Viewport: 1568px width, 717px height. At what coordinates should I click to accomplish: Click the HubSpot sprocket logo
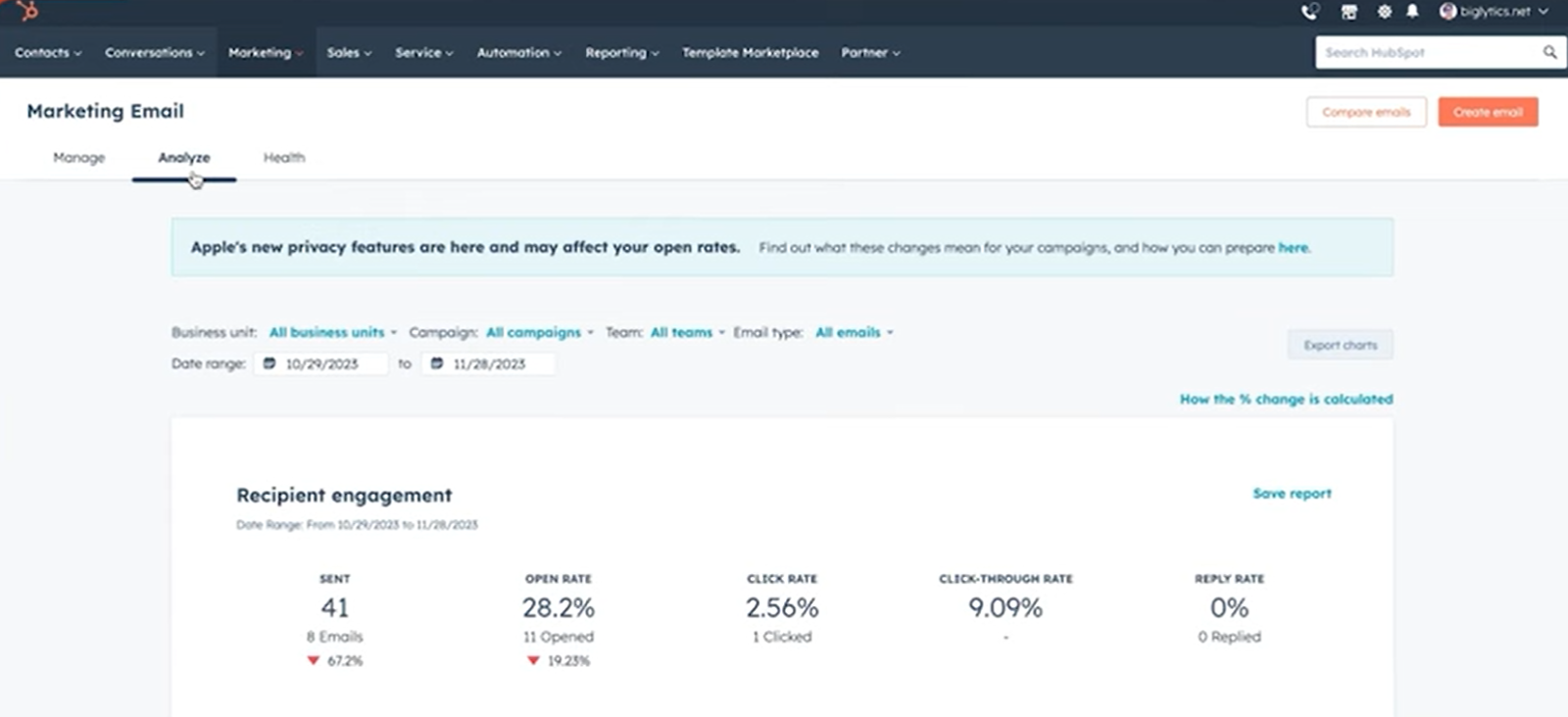tap(26, 11)
